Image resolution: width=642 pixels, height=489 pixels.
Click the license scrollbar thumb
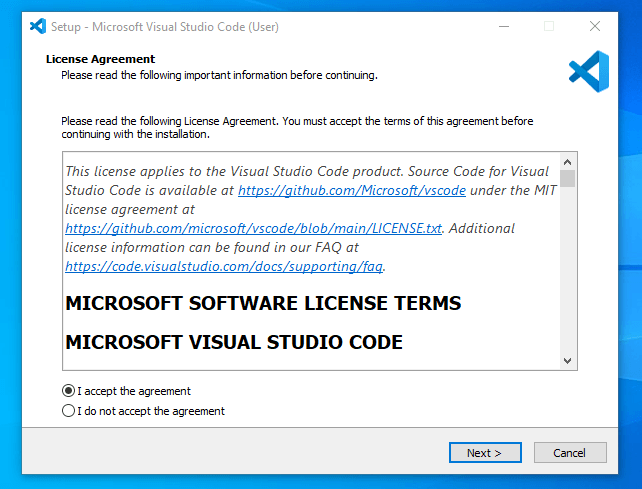(x=568, y=179)
